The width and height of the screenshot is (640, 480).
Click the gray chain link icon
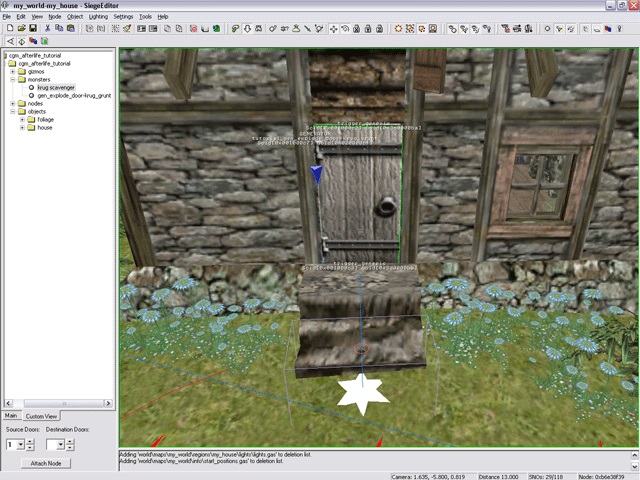[x=452, y=29]
